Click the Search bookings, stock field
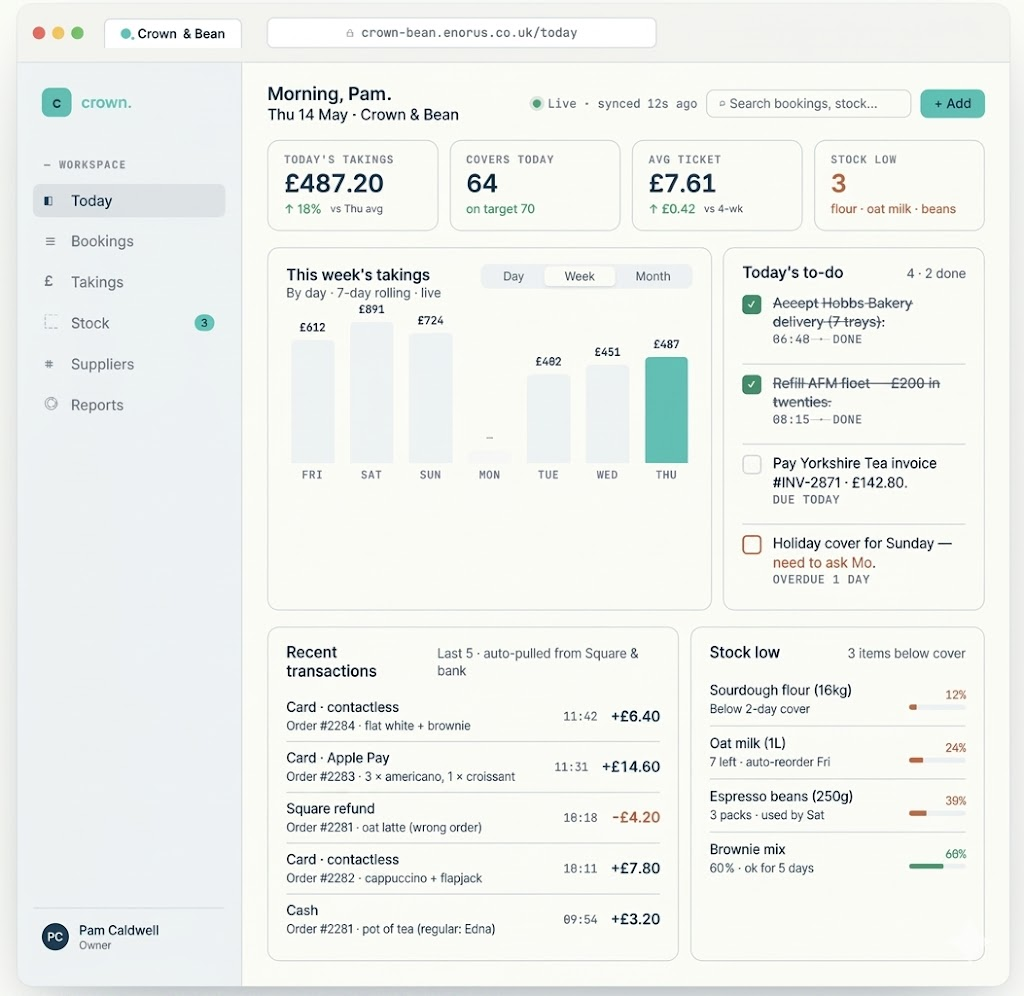Viewport: 1024px width, 996px height. [x=808, y=103]
